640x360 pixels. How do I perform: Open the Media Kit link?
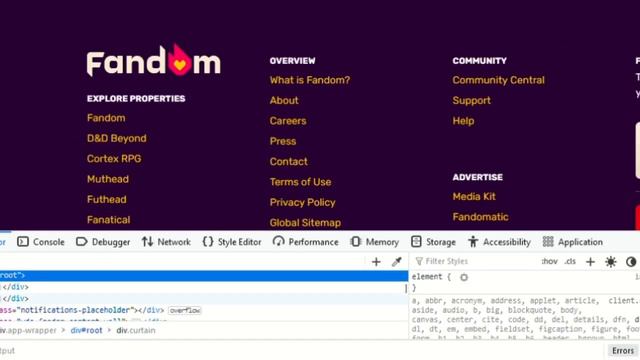point(474,196)
